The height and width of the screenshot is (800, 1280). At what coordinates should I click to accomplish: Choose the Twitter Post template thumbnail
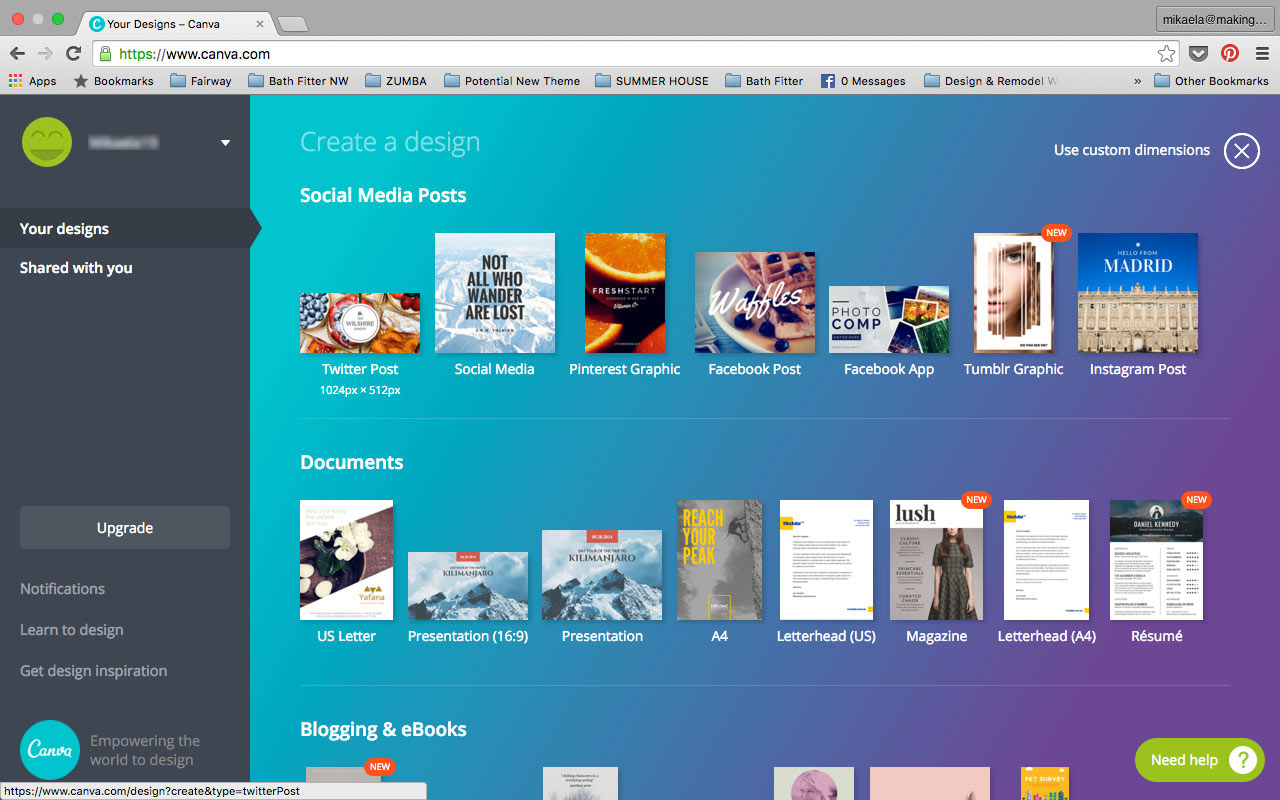pyautogui.click(x=360, y=323)
